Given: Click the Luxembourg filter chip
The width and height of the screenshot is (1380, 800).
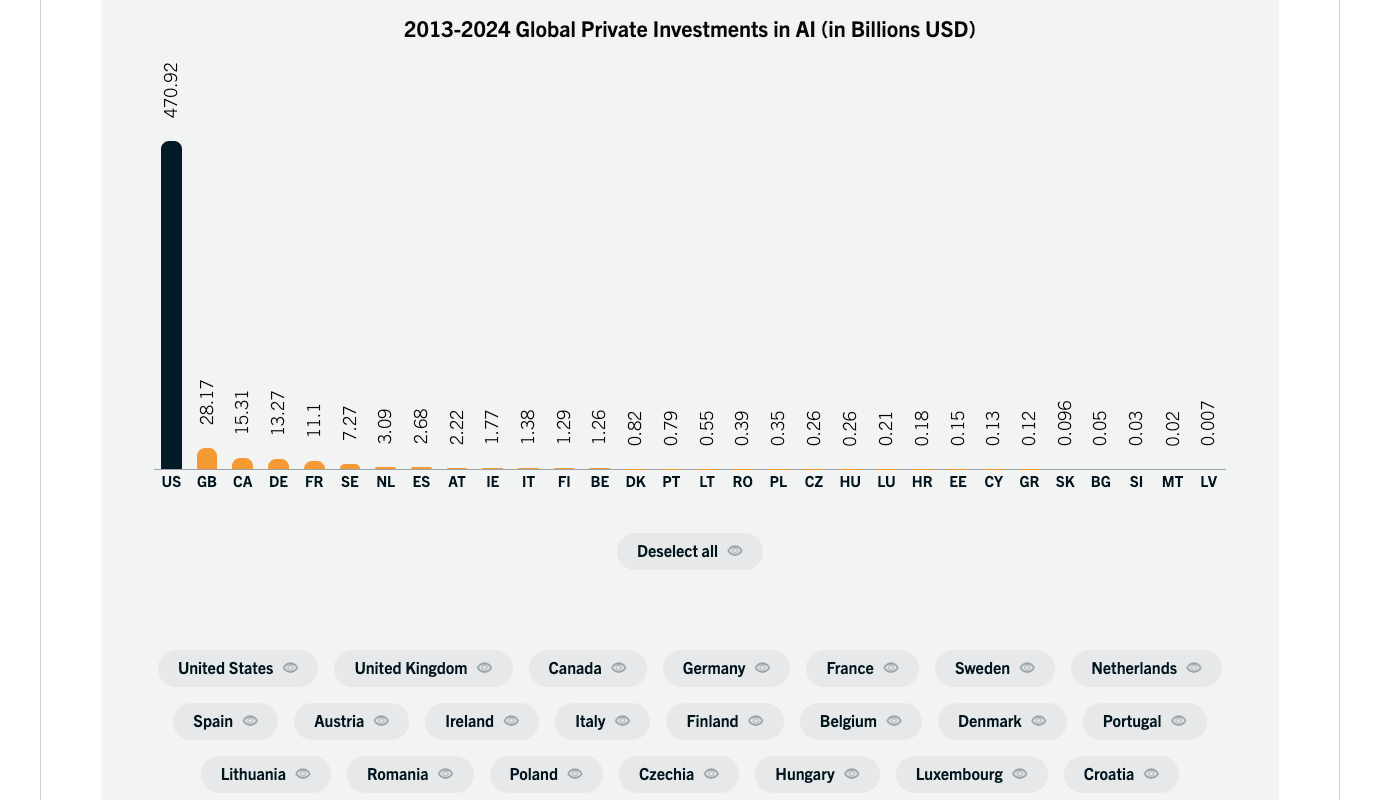Looking at the screenshot, I should (971, 774).
